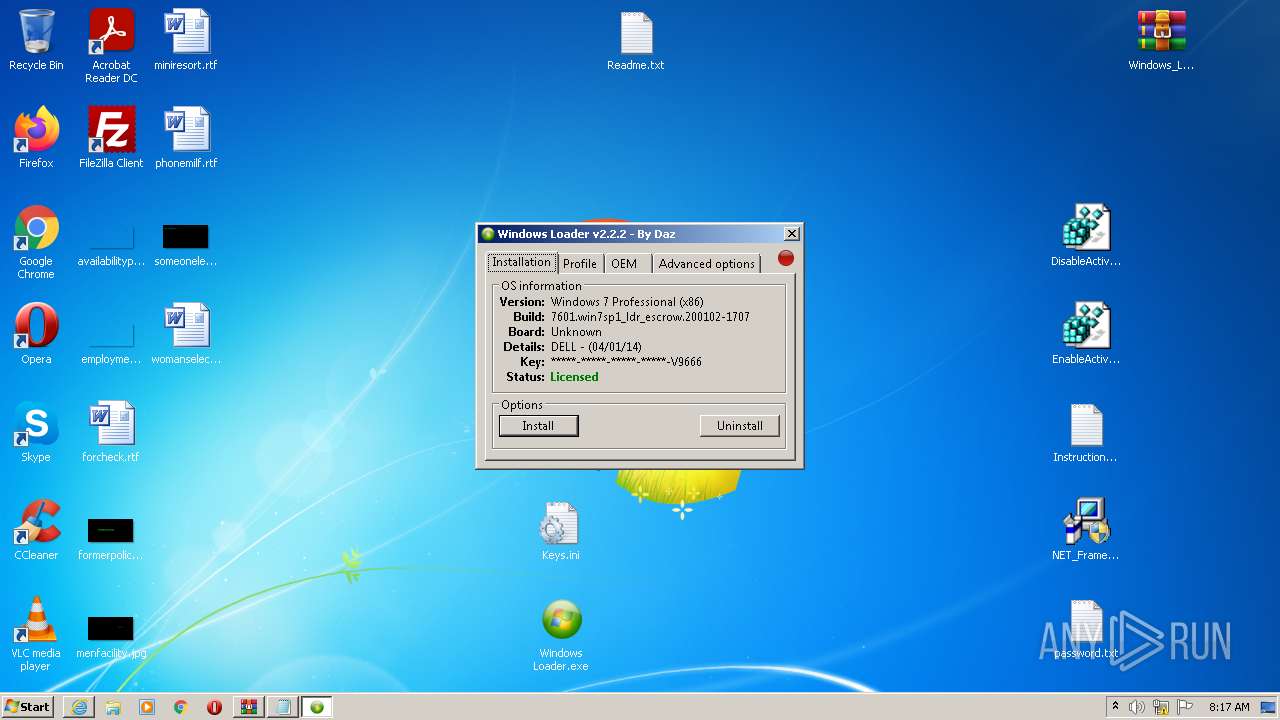Open Internet Explorer from taskbar
The height and width of the screenshot is (720, 1280).
pyautogui.click(x=79, y=707)
